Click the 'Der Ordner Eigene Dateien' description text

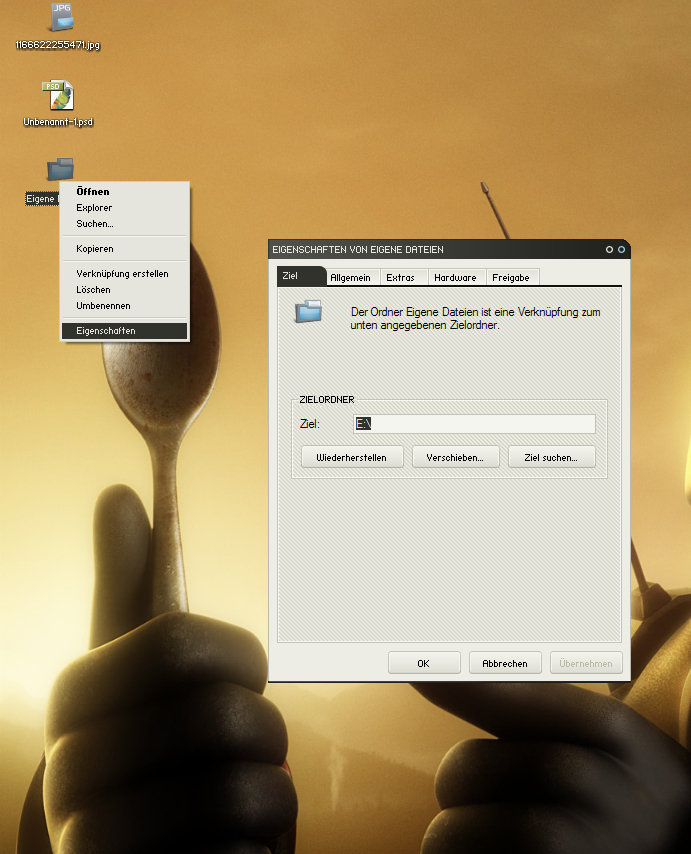click(x=475, y=319)
